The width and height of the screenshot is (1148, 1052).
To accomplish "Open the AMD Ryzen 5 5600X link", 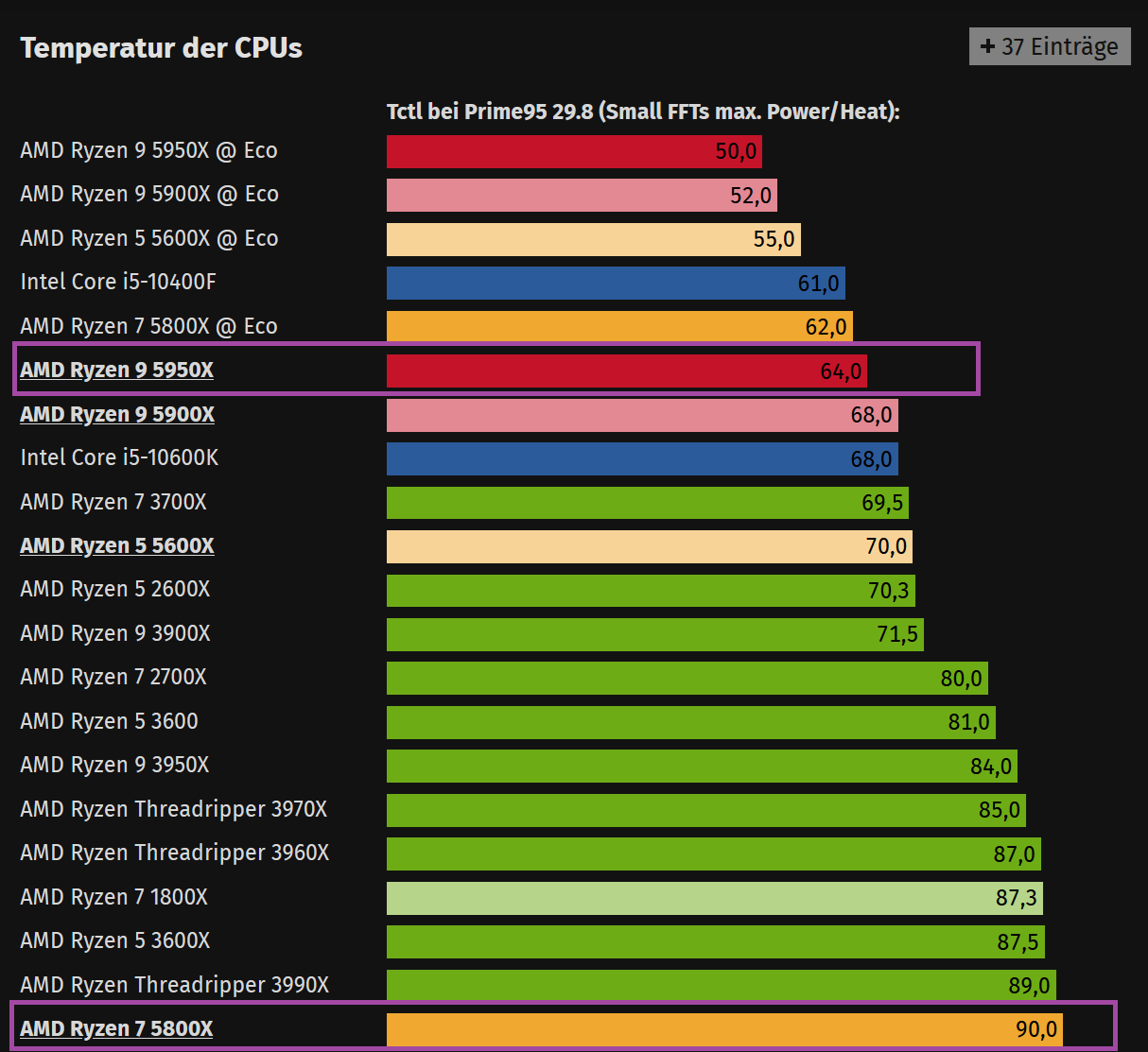I will [117, 545].
